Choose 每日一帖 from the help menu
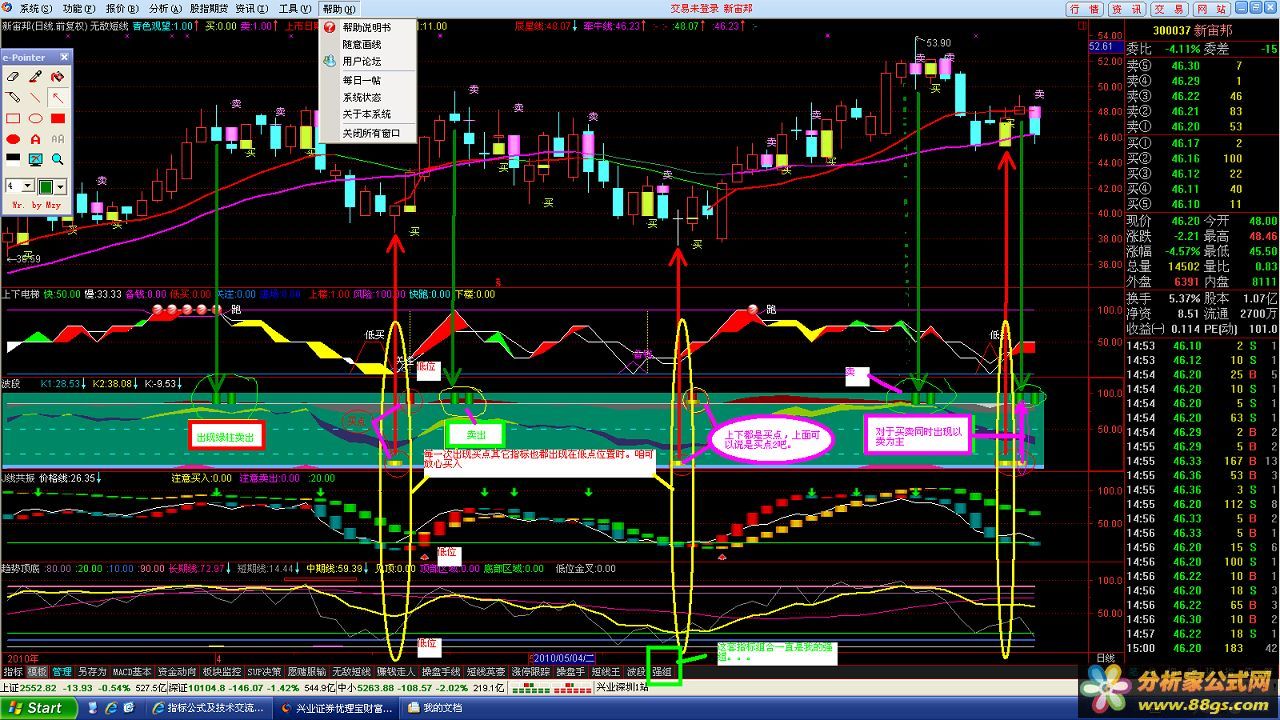This screenshot has height=720, width=1280. pos(360,80)
